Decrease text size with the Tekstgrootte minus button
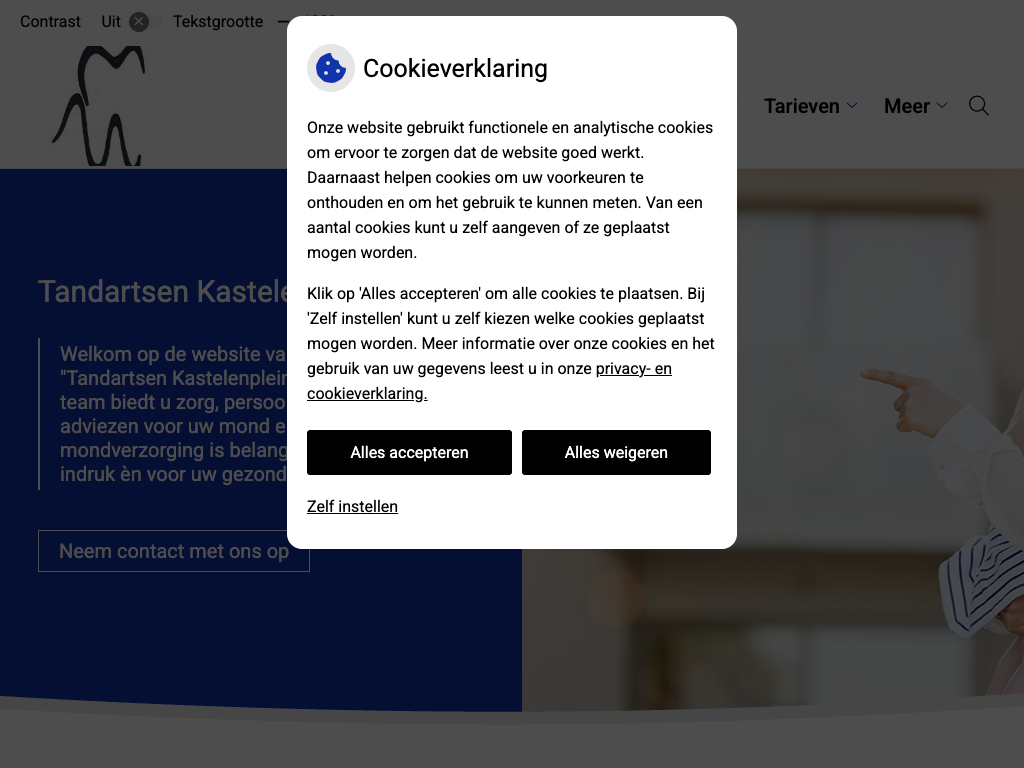The image size is (1024, 768). pyautogui.click(x=282, y=22)
